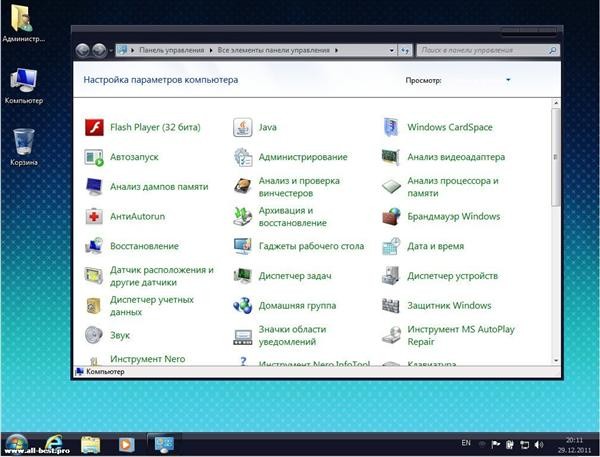Open the volume tray icon
600x457 pixels.
539,445
